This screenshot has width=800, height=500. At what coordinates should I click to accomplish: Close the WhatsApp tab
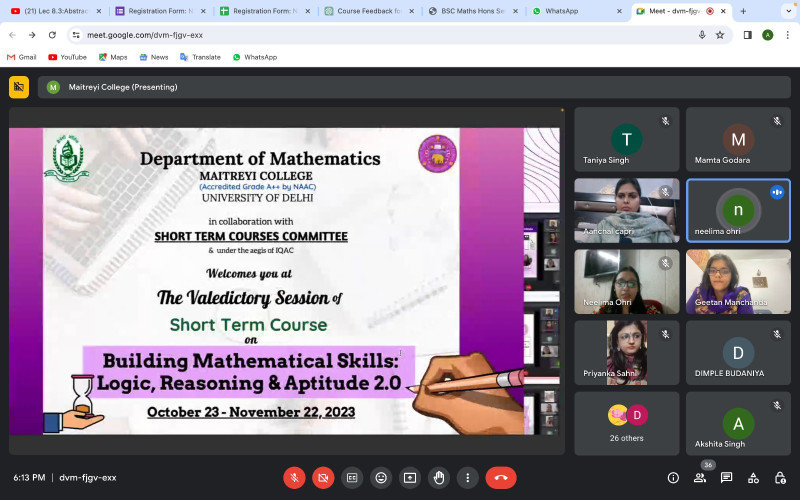pos(619,11)
